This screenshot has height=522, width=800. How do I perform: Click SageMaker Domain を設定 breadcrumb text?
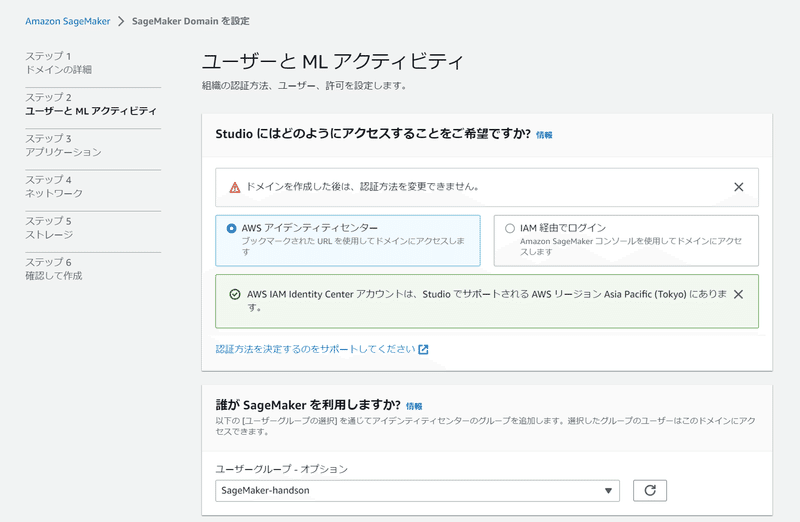(191, 21)
